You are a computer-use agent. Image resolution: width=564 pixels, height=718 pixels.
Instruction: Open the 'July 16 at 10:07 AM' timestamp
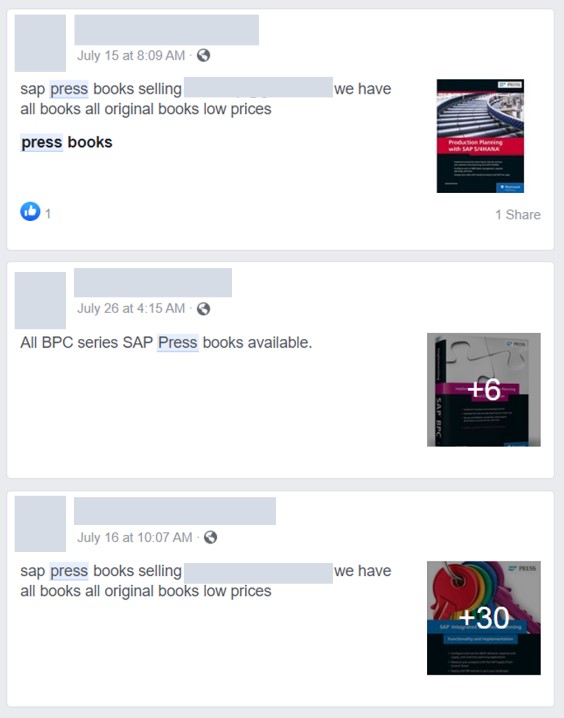135,537
